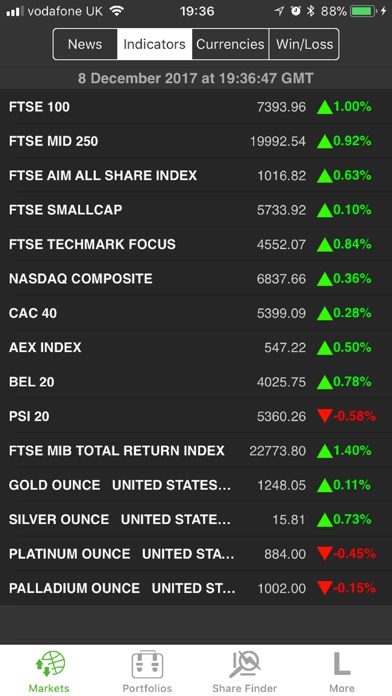Tap the green up arrow for FTSE 100
The width and height of the screenshot is (392, 696).
(325, 107)
